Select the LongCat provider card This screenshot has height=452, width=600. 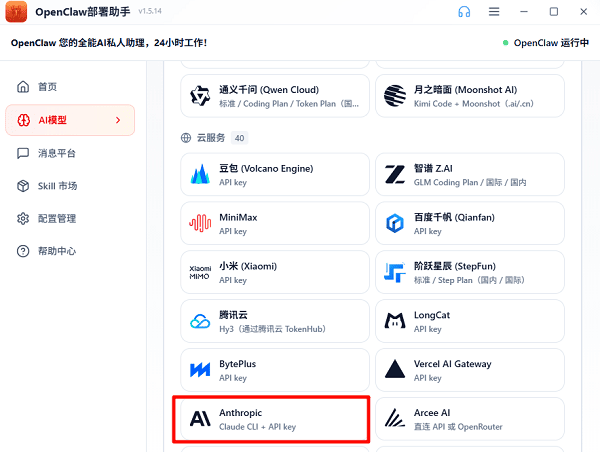[x=470, y=321]
